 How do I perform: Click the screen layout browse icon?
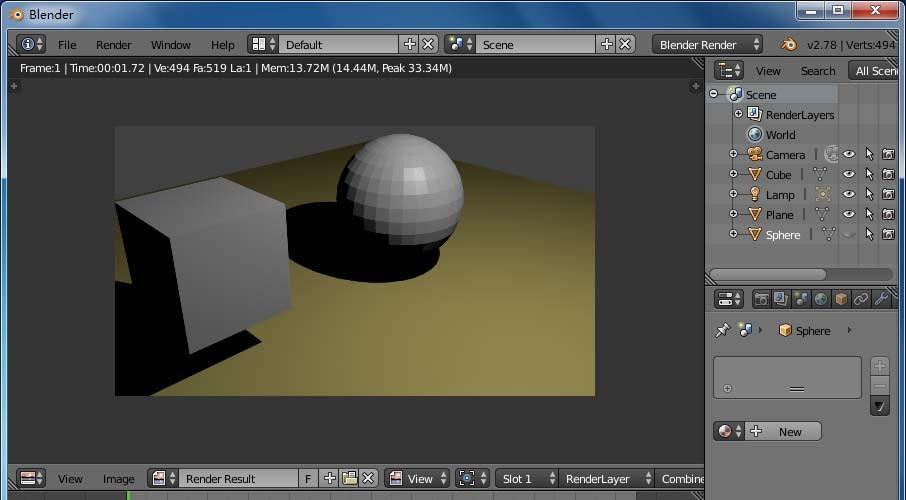pos(264,45)
